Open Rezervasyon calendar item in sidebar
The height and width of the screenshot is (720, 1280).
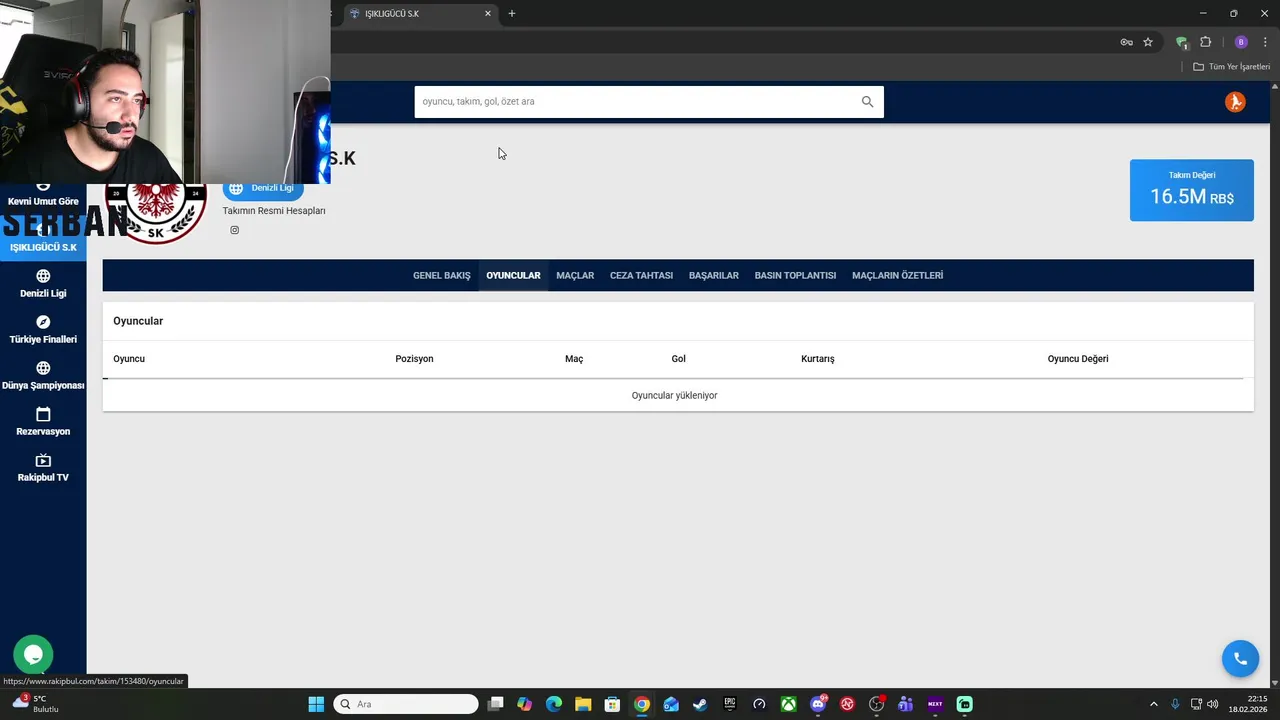pos(43,422)
